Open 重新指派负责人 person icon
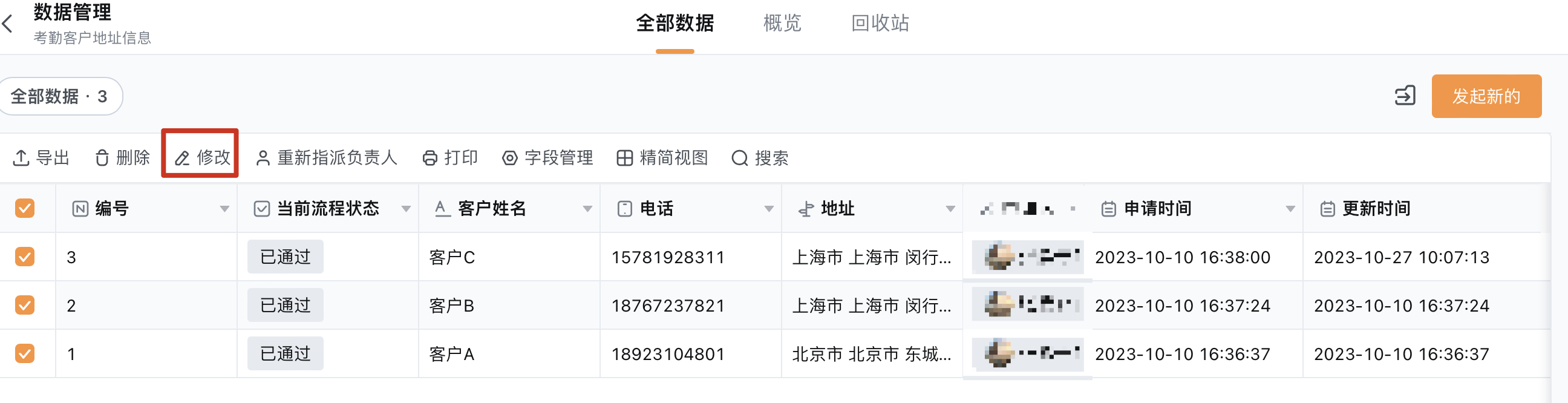 point(263,159)
